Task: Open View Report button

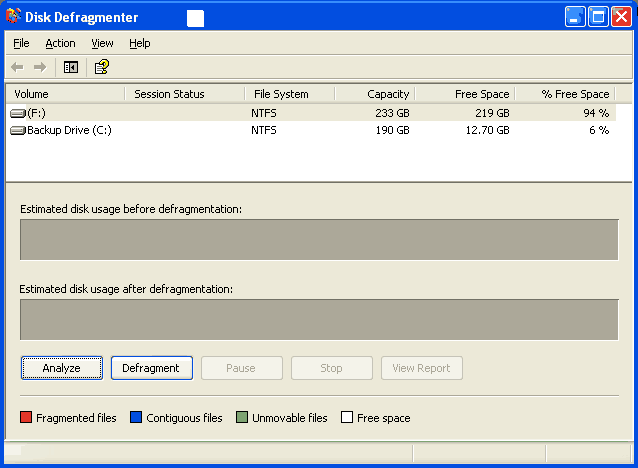Action: tap(422, 368)
